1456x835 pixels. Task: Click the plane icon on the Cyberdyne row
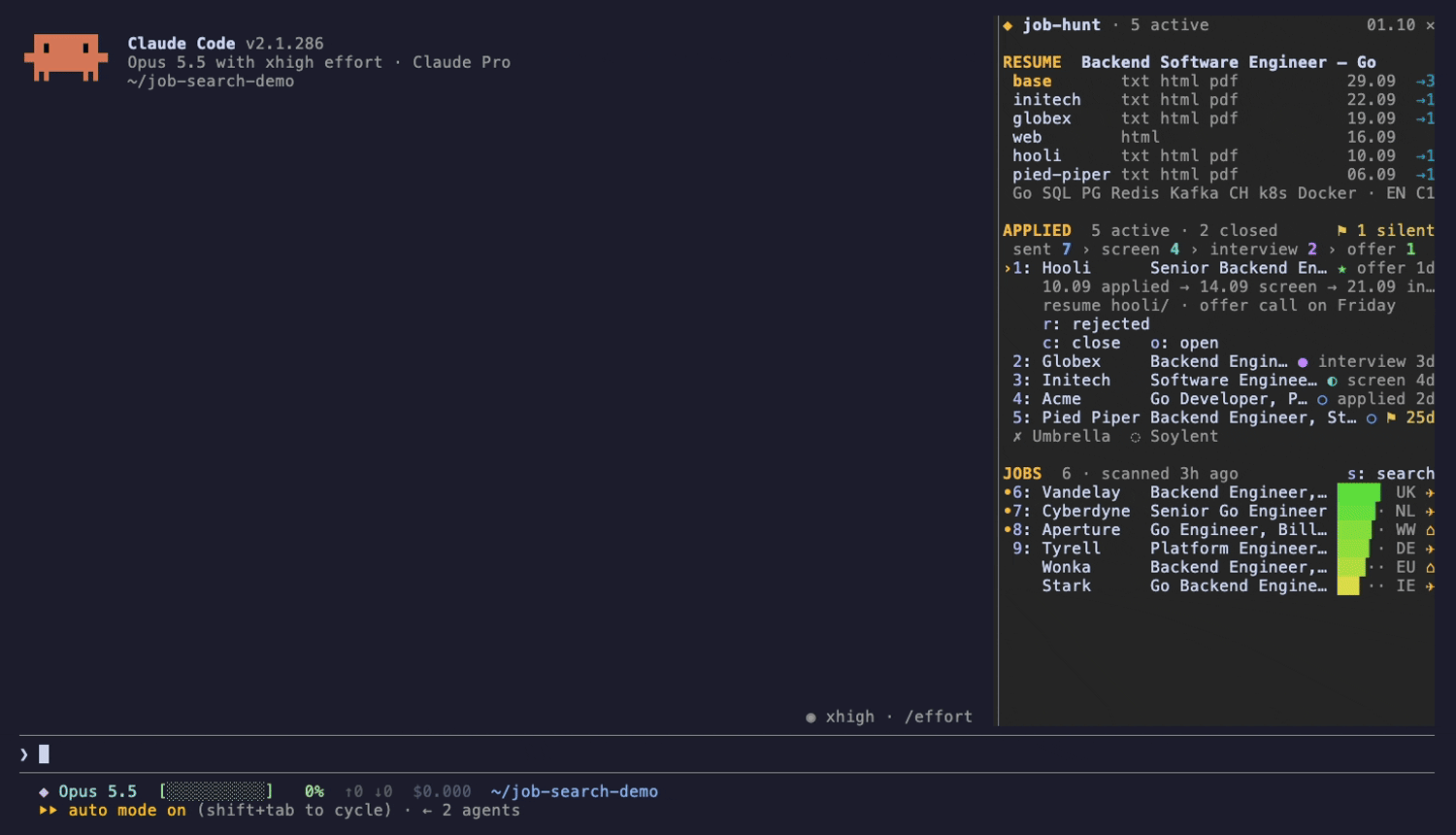[x=1430, y=512]
